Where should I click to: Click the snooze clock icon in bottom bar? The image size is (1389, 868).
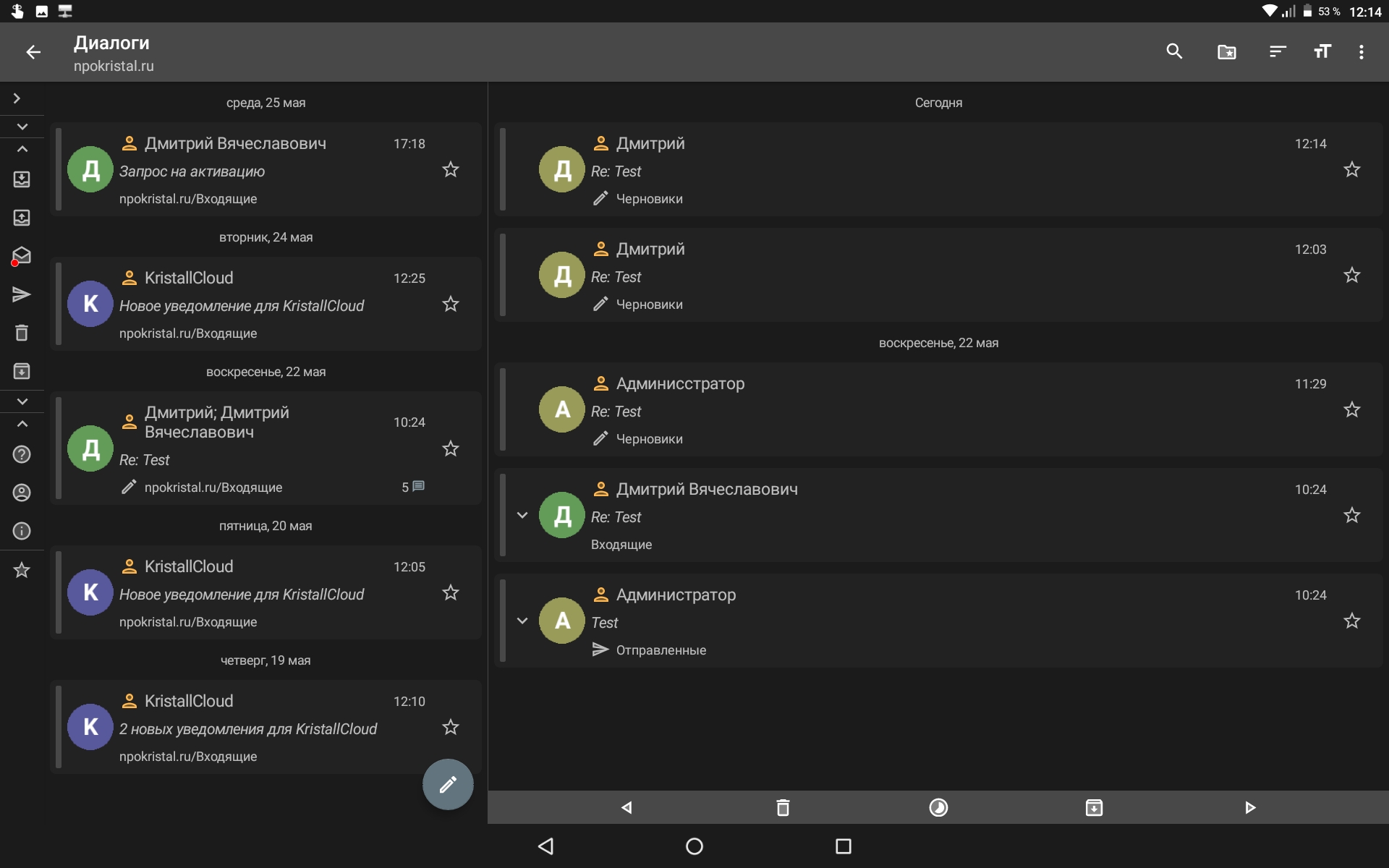[x=938, y=807]
